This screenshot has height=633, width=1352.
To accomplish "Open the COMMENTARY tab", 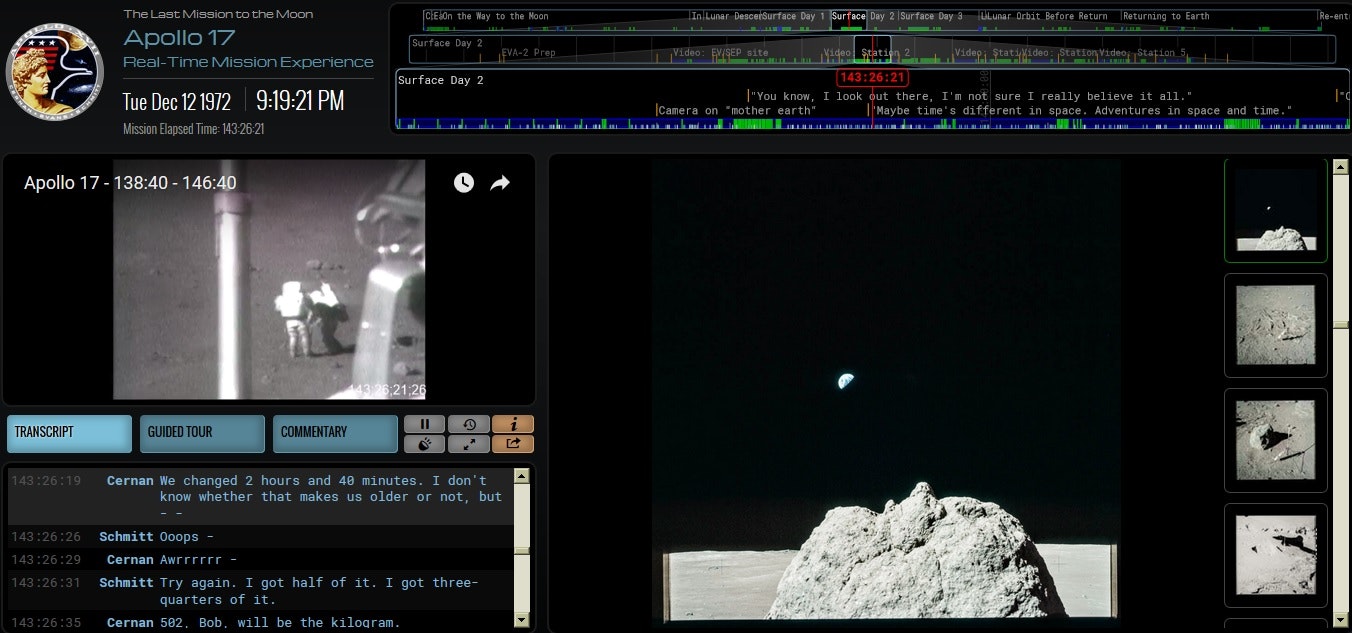I will [335, 433].
